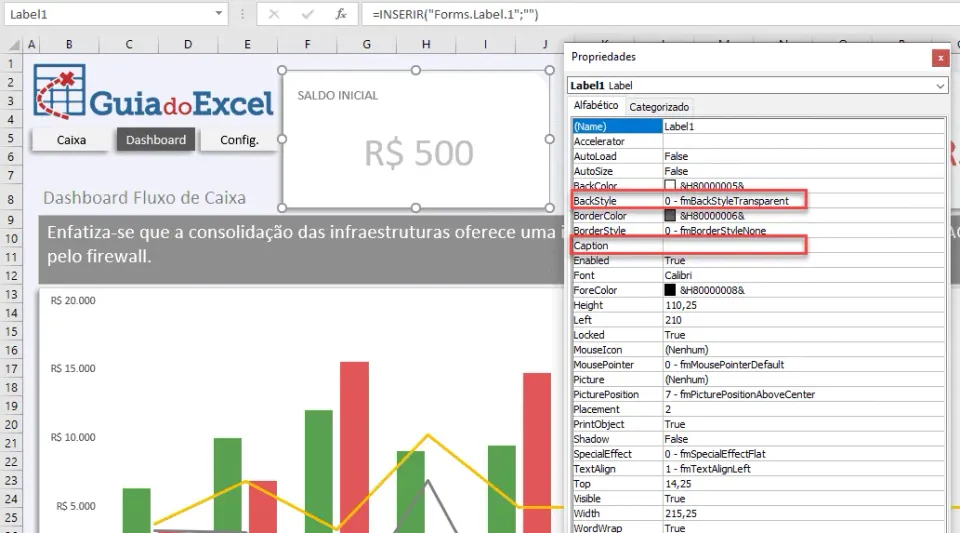Screen dimensions: 960x533
Task: Select the SpecialEffect property
Action: (758, 454)
